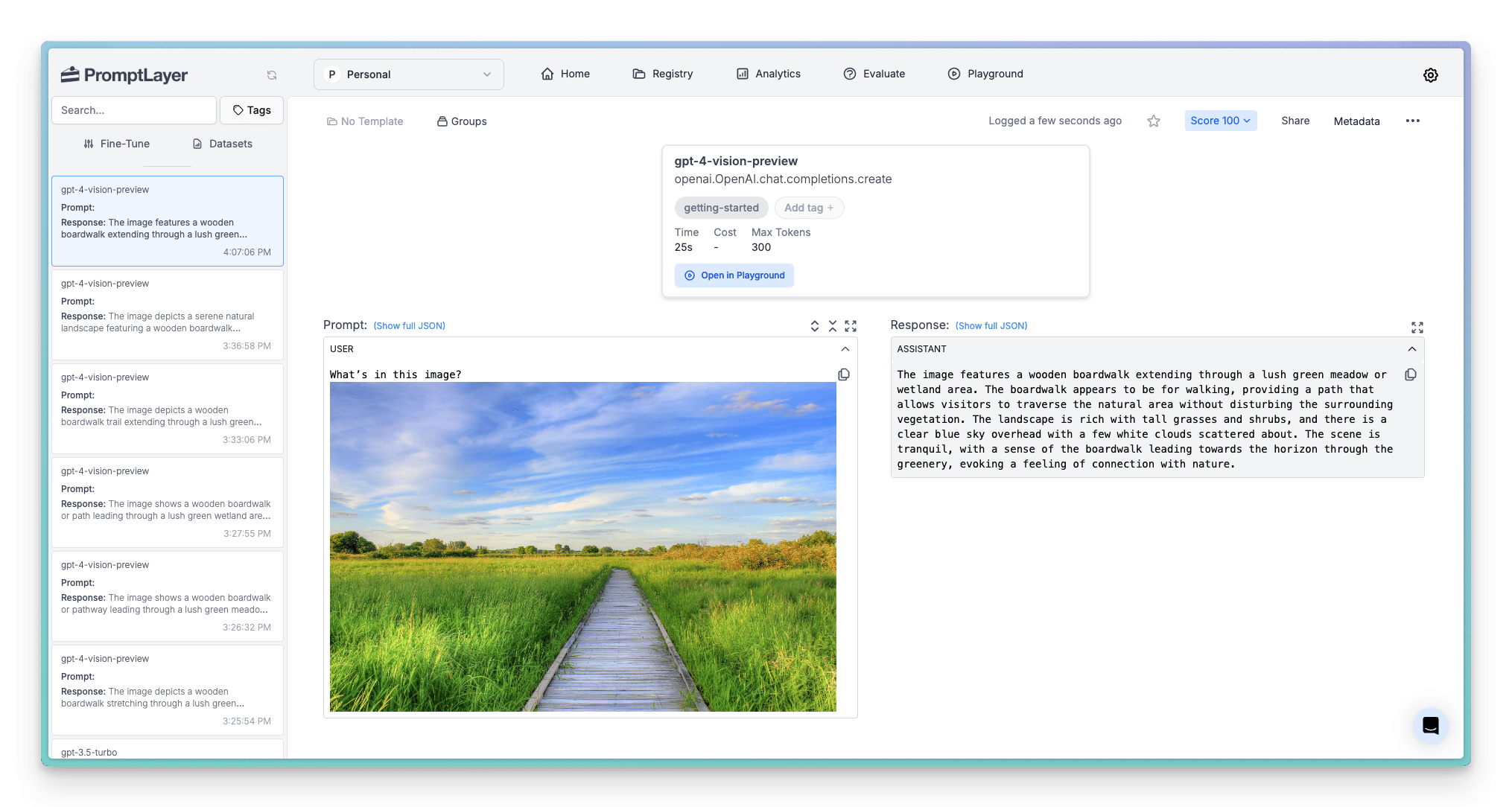This screenshot has height=807, width=1512.
Task: Click the Time value 25s
Action: pyautogui.click(x=684, y=247)
